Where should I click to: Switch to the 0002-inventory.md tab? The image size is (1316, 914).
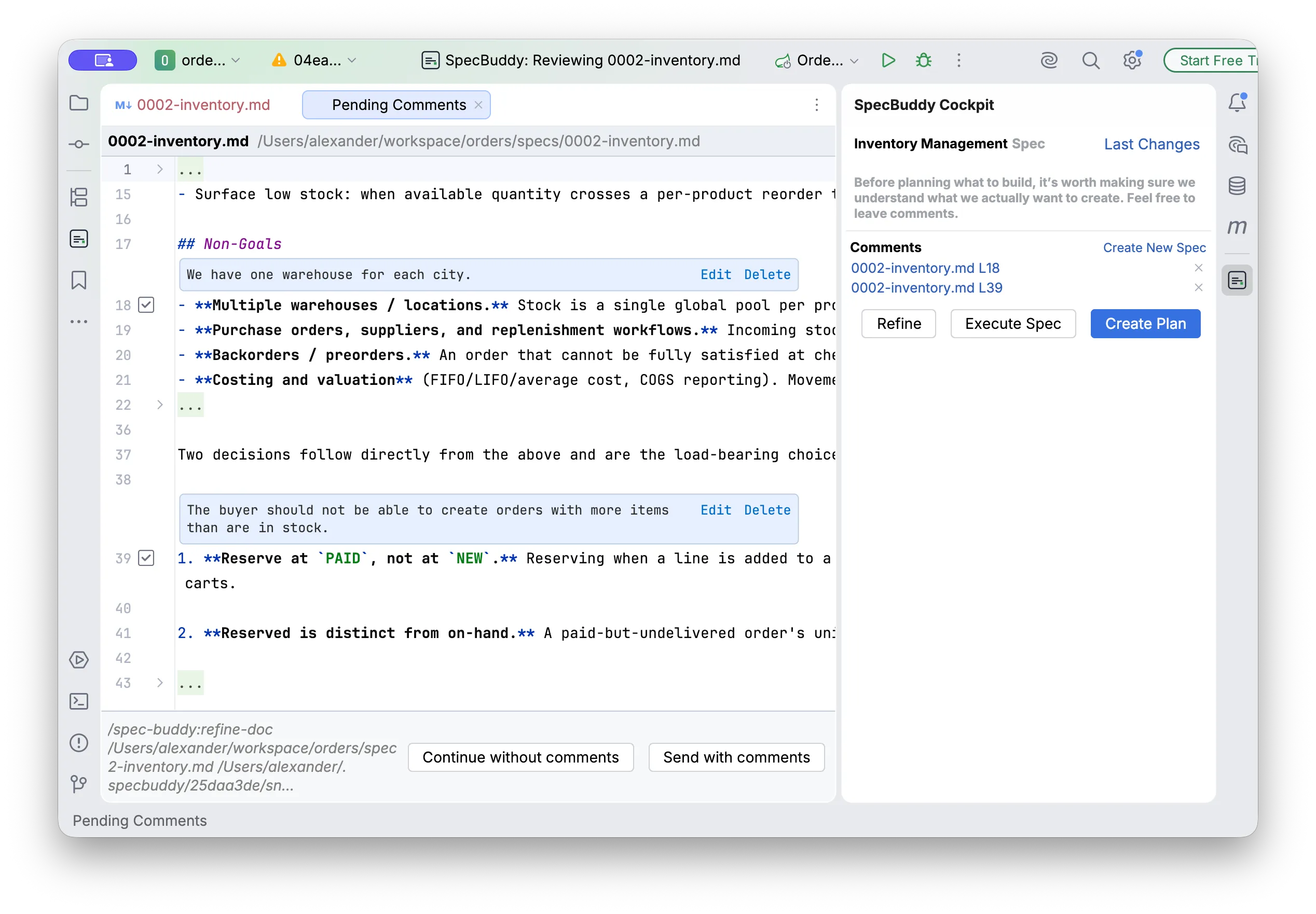click(x=193, y=105)
